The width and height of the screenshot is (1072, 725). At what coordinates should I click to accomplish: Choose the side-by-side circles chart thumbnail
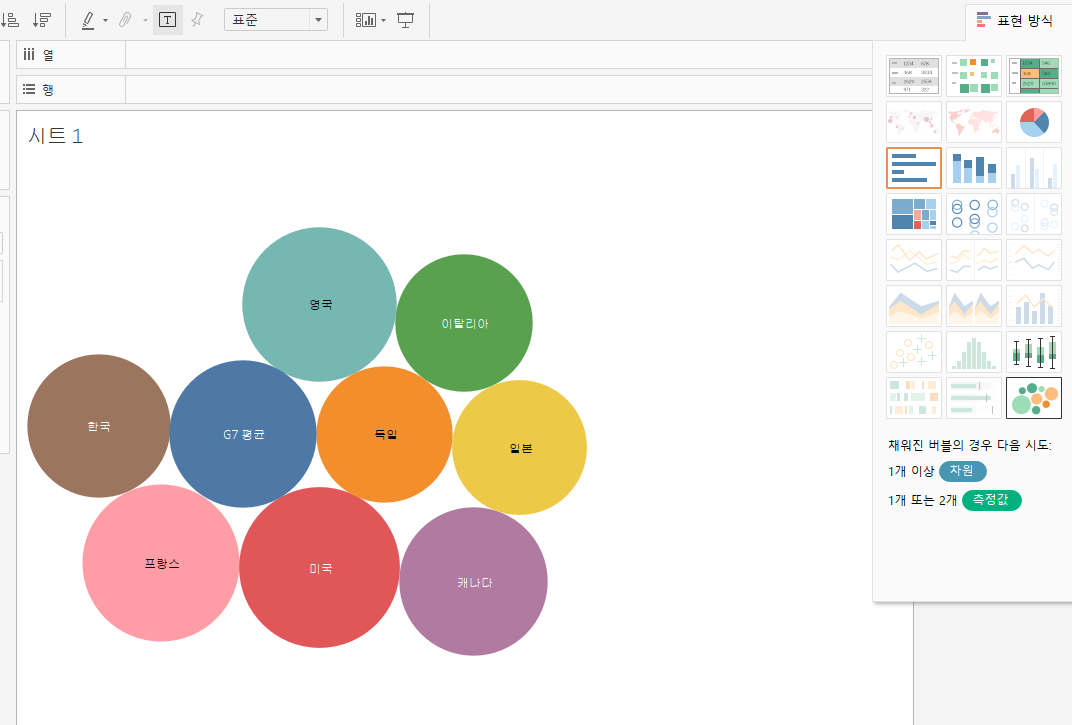[x=1034, y=213]
